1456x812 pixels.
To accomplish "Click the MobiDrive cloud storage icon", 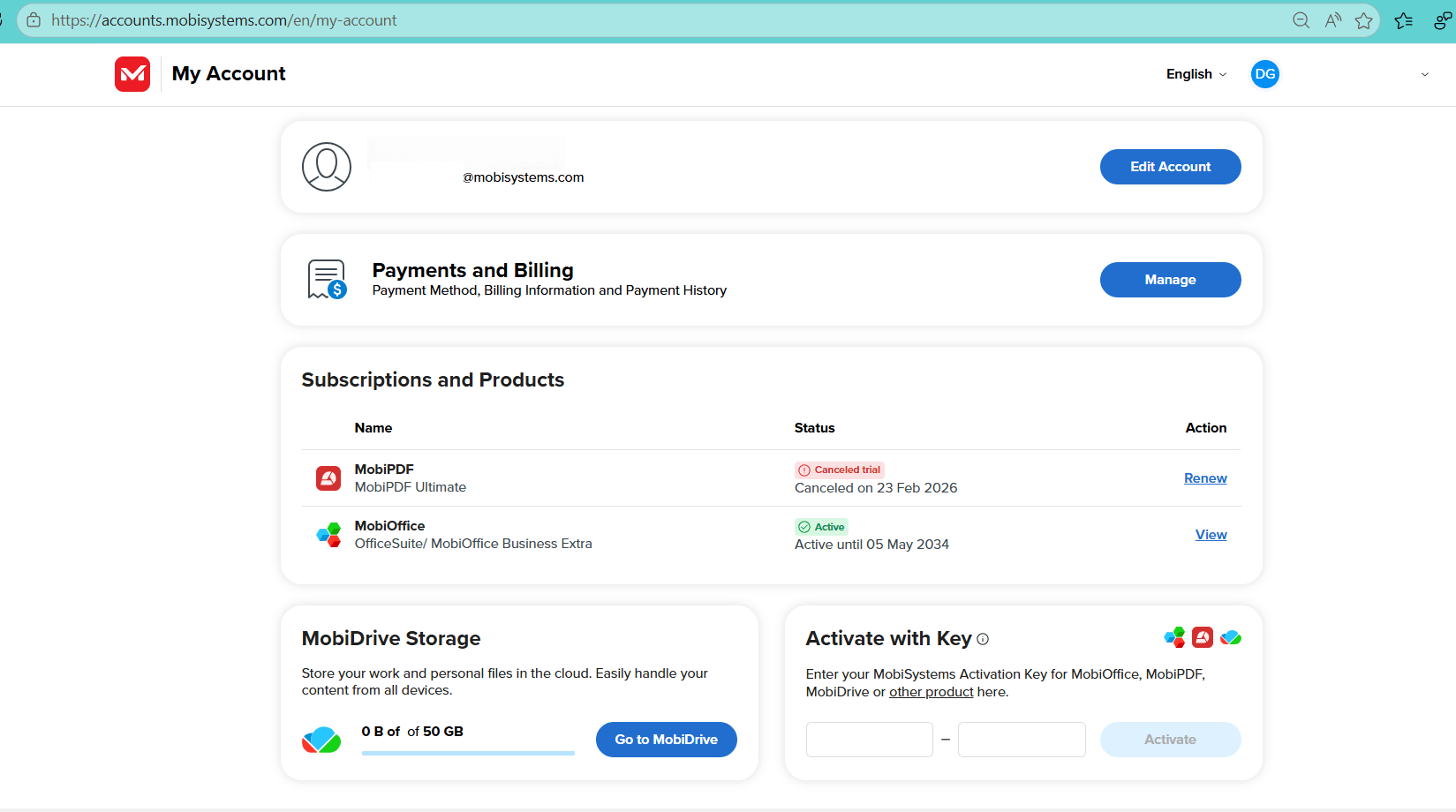I will pyautogui.click(x=321, y=740).
